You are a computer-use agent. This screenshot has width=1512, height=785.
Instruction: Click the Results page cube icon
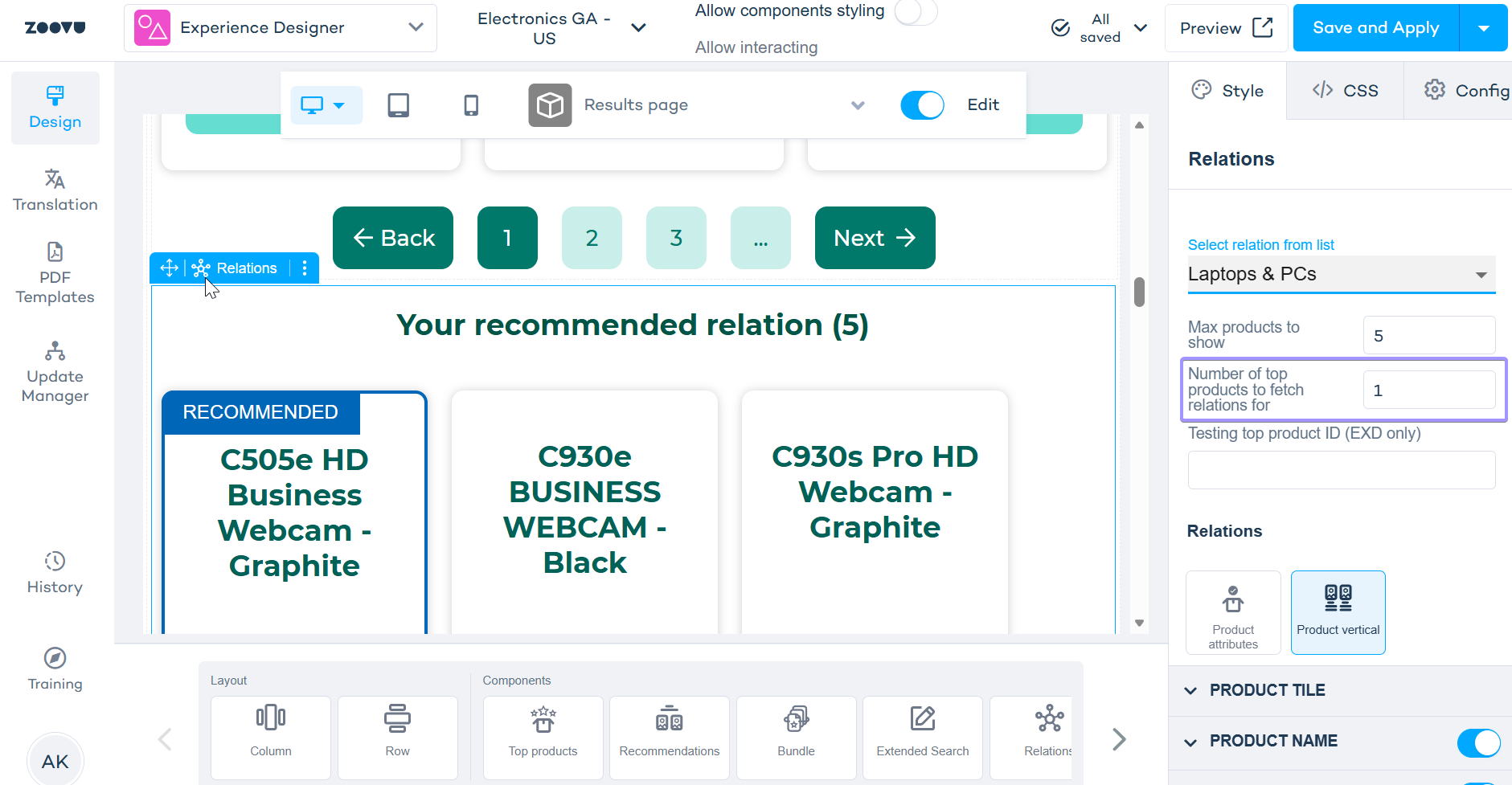(550, 105)
